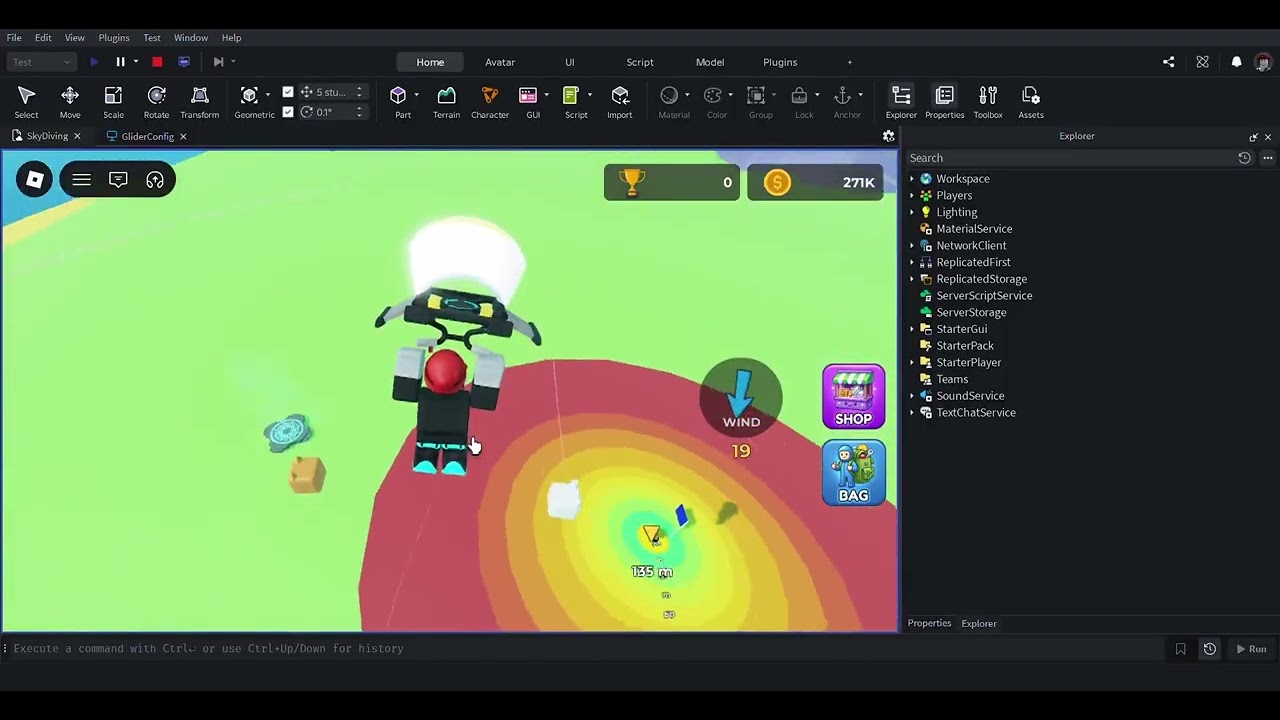Expand the StarterGui node
The height and width of the screenshot is (720, 1280).
[912, 329]
